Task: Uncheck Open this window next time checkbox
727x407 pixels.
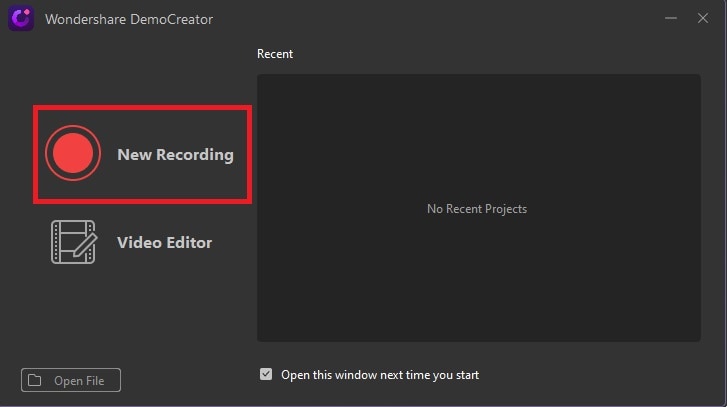Action: tap(266, 374)
